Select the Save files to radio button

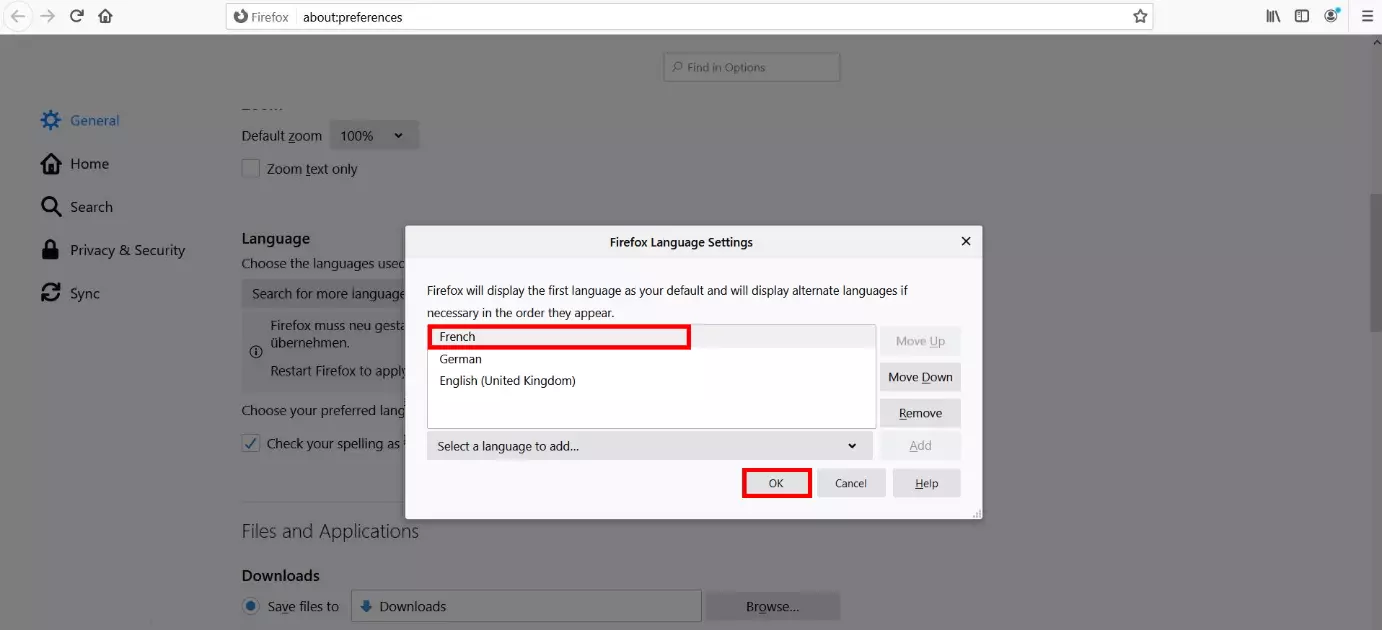pos(250,606)
